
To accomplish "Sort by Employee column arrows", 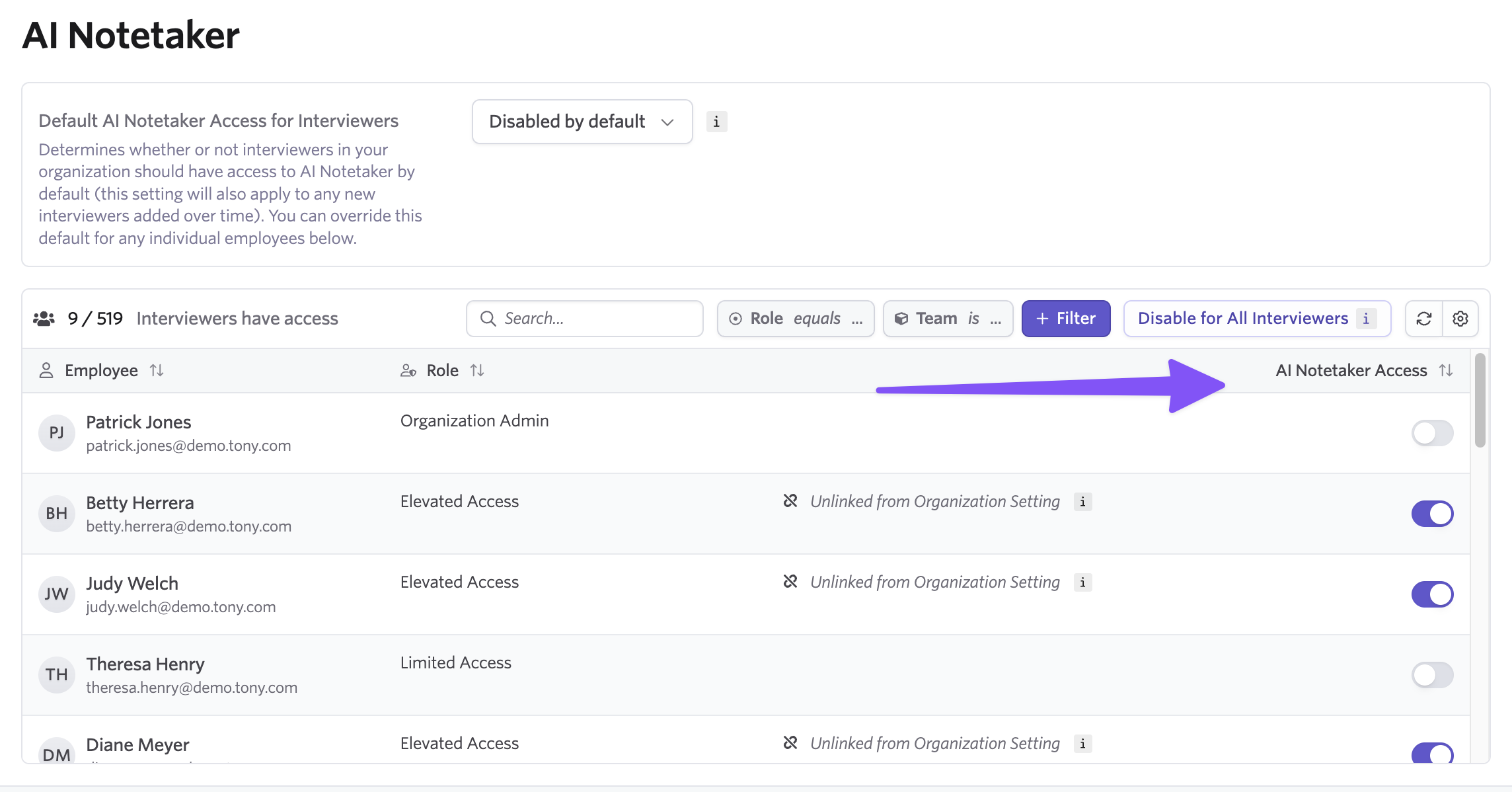I will [x=157, y=370].
